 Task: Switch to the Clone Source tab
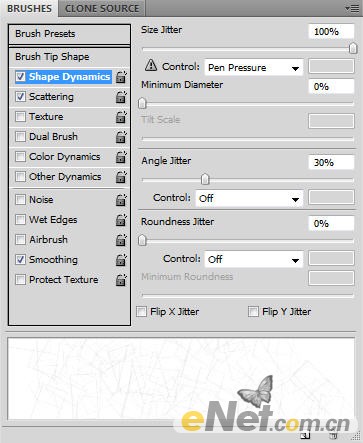[102, 9]
